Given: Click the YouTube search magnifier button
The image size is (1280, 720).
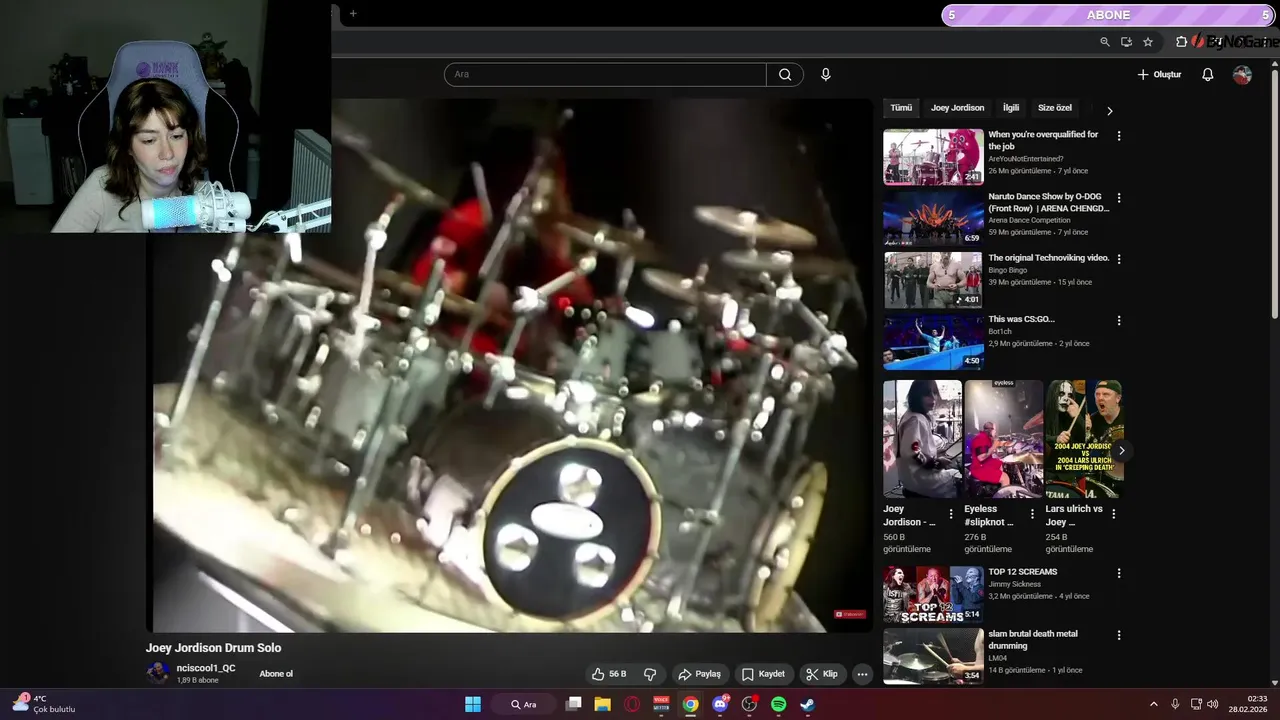Looking at the screenshot, I should (x=785, y=74).
